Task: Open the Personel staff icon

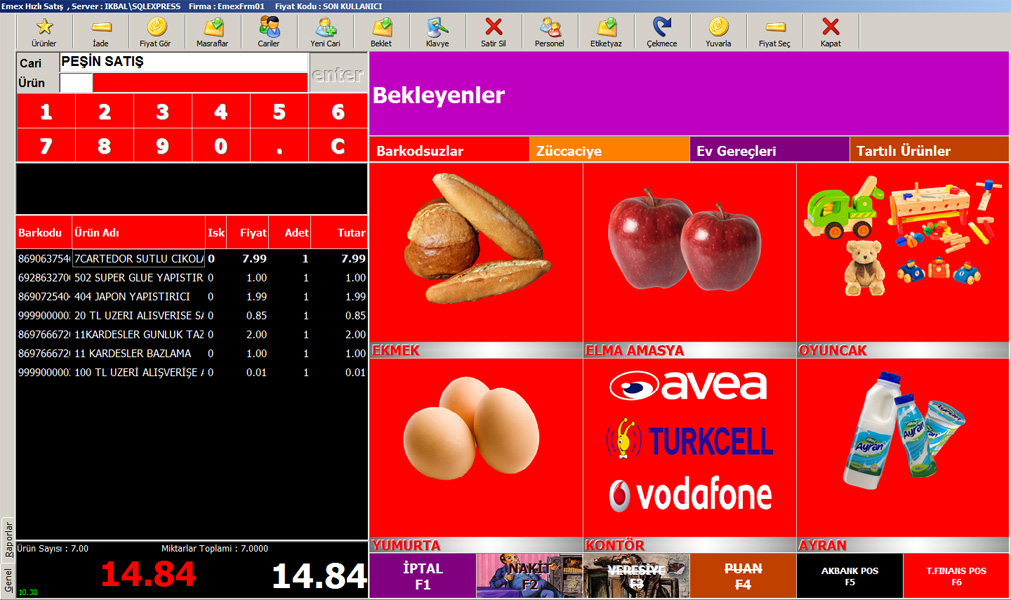Action: [549, 32]
